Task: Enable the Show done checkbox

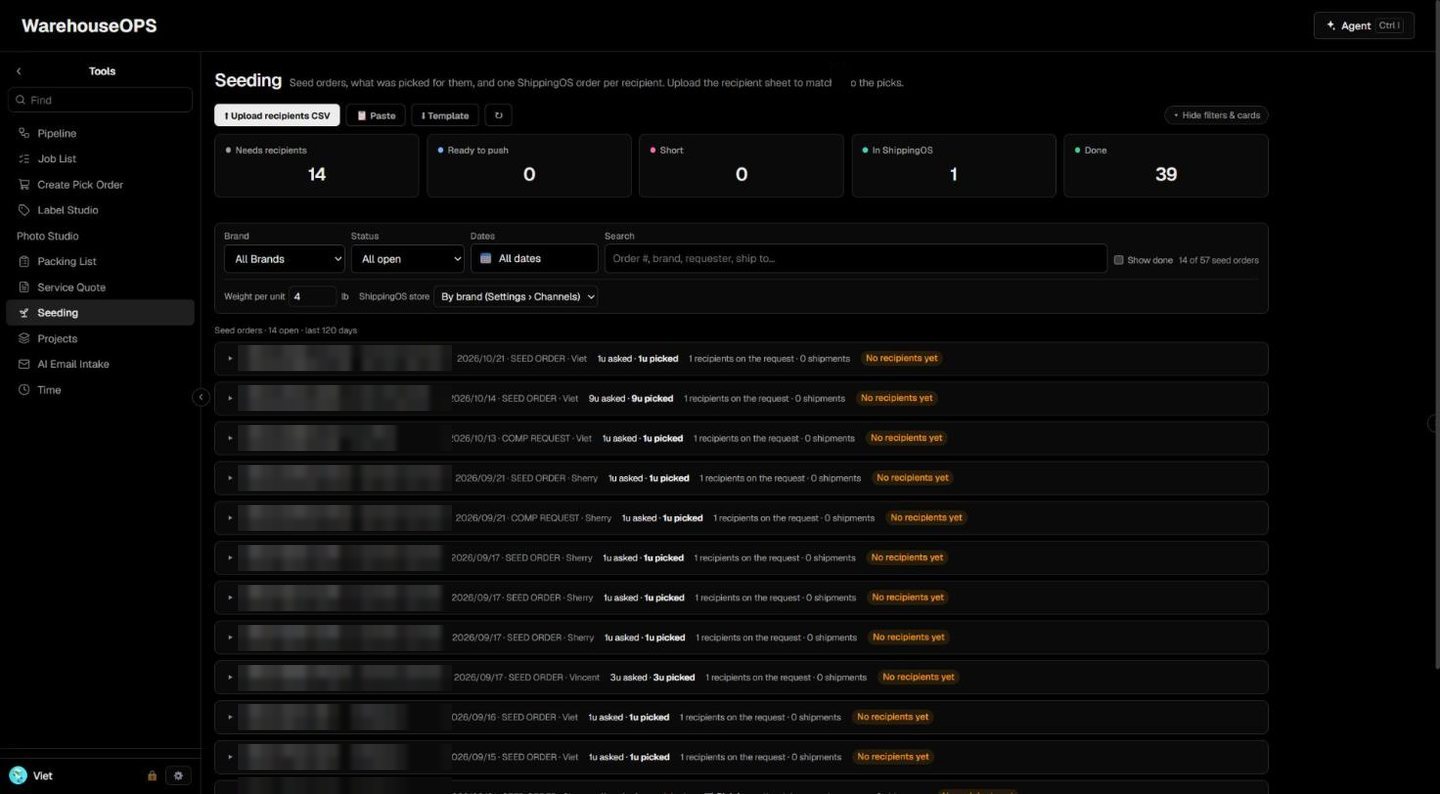Action: [1118, 260]
